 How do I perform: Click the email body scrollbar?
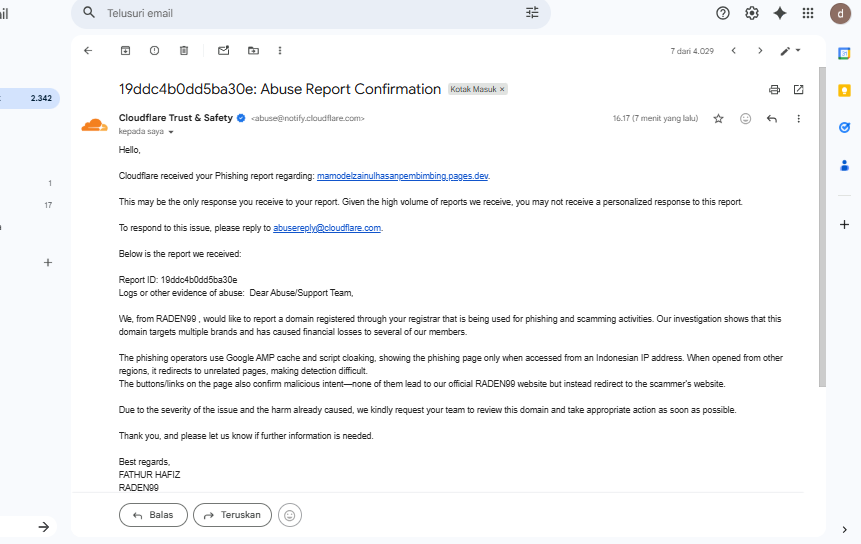tap(822, 227)
